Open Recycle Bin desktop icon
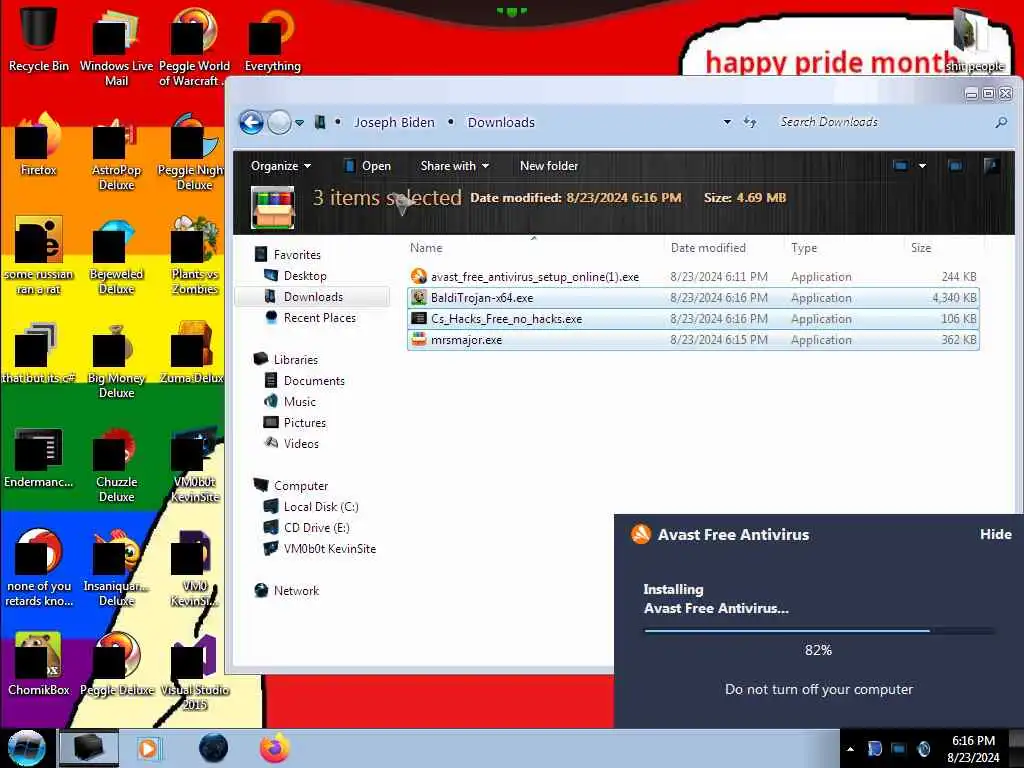Viewport: 1024px width, 768px height. click(x=38, y=38)
